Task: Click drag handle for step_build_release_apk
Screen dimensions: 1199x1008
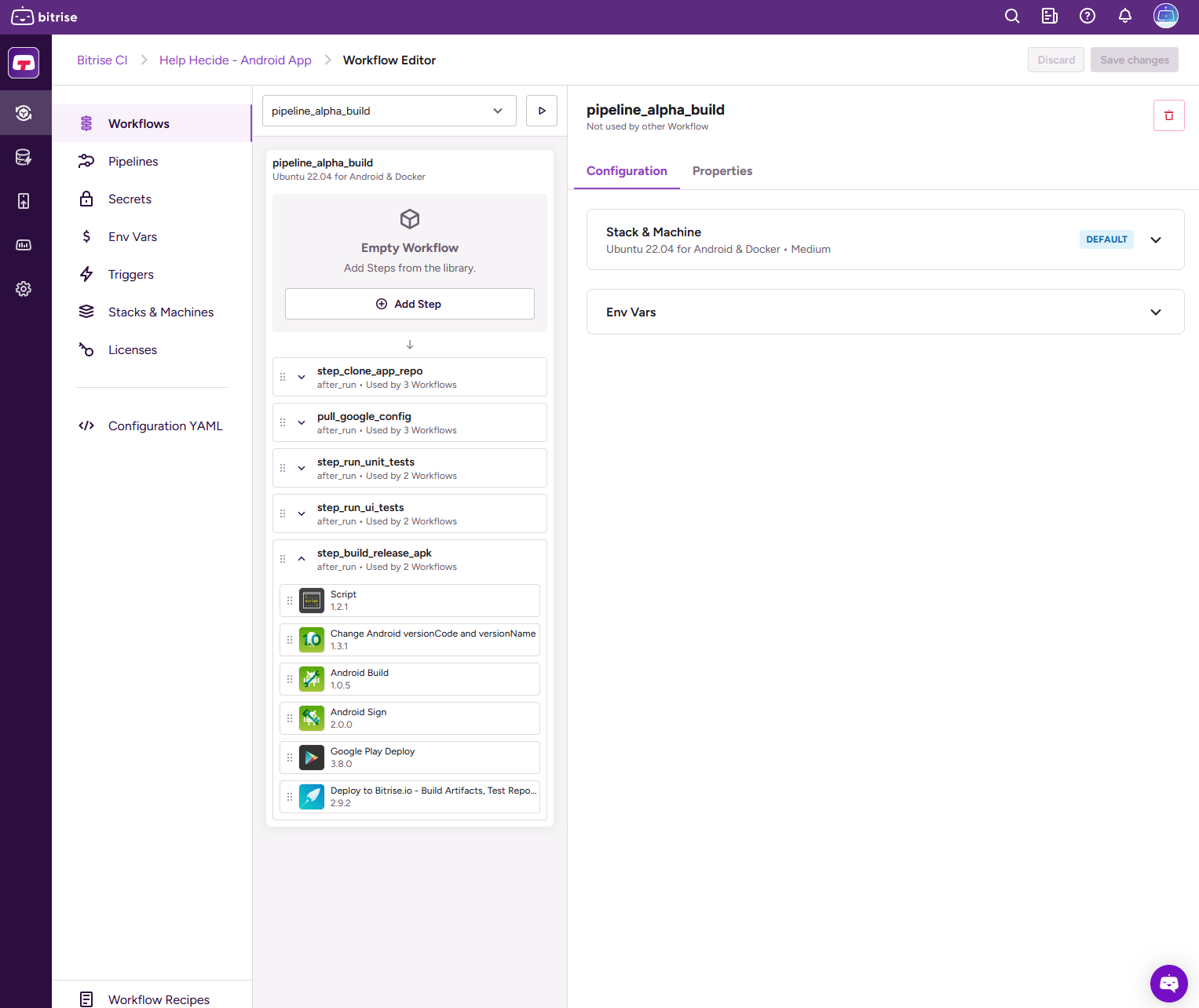Action: [283, 559]
